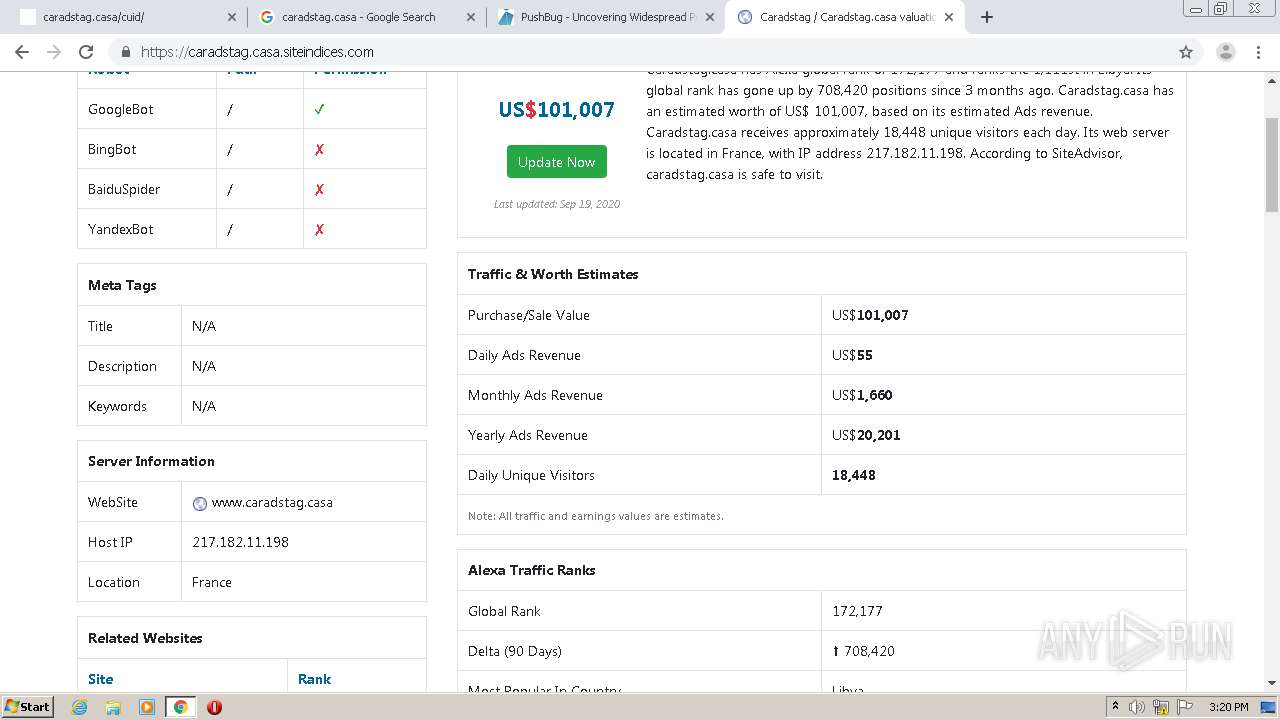Select the Monthly Ads Revenue value US$1,660

[862, 395]
